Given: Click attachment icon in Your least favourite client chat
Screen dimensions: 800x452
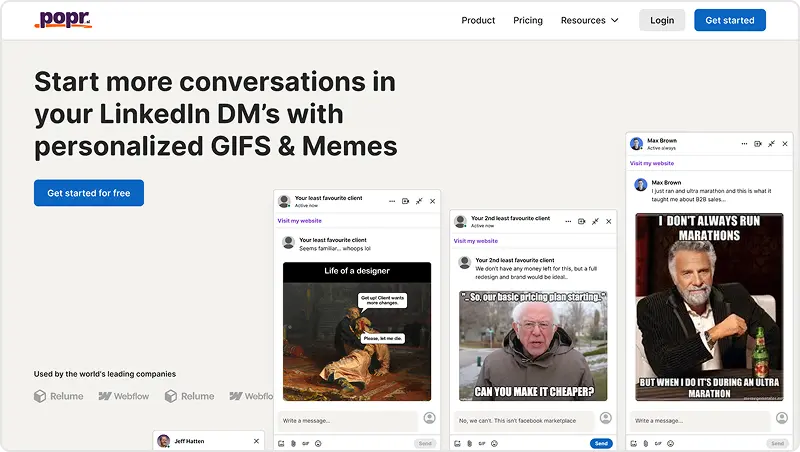Looking at the screenshot, I should [293, 443].
